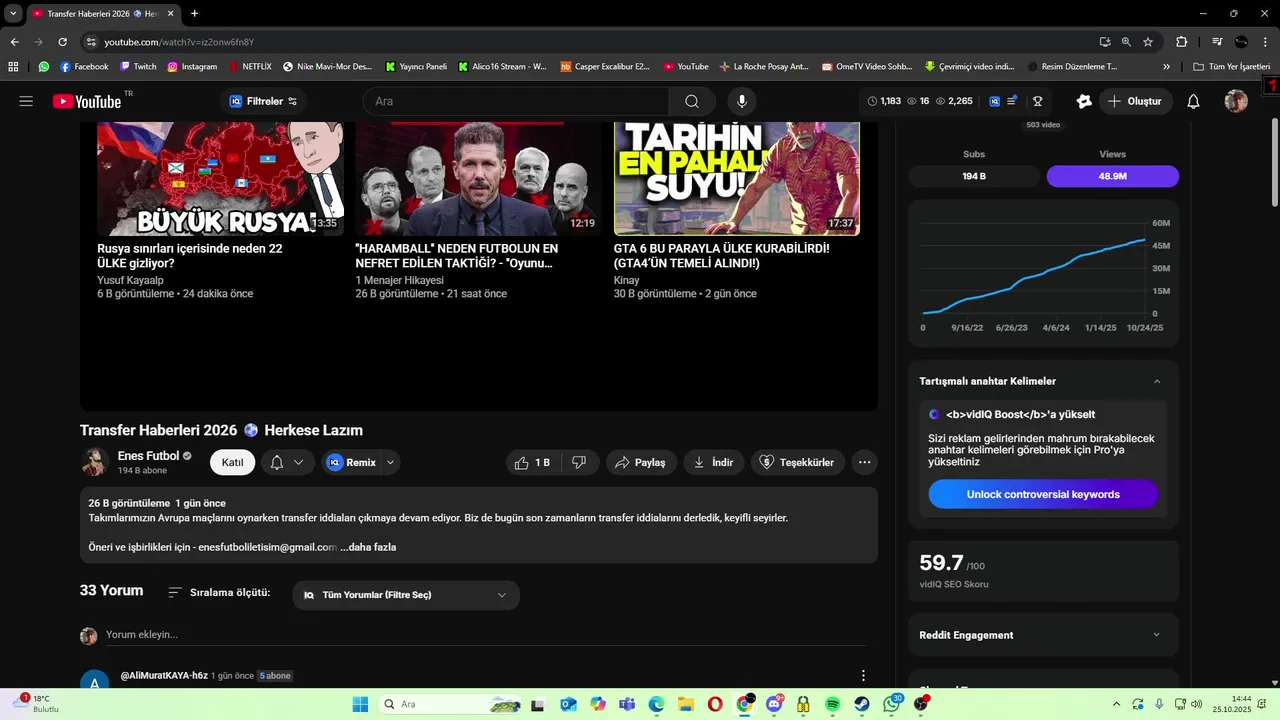The image size is (1280, 720).
Task: Open the comment three-dot options menu
Action: (x=864, y=676)
